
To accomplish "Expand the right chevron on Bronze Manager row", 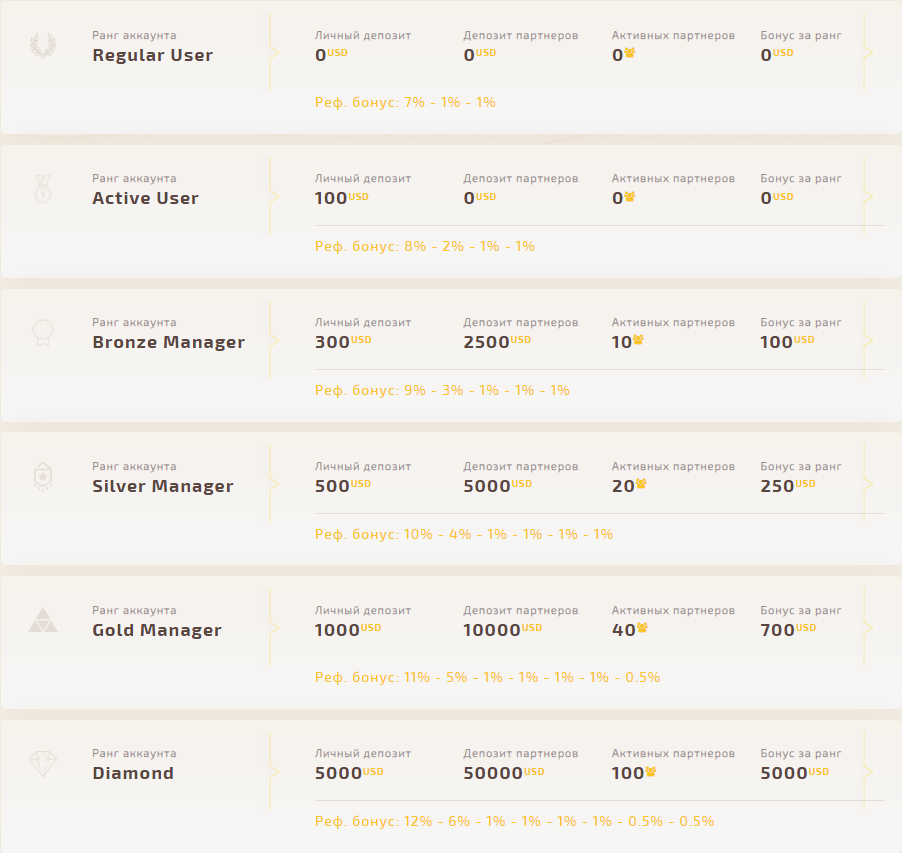I will [x=868, y=341].
